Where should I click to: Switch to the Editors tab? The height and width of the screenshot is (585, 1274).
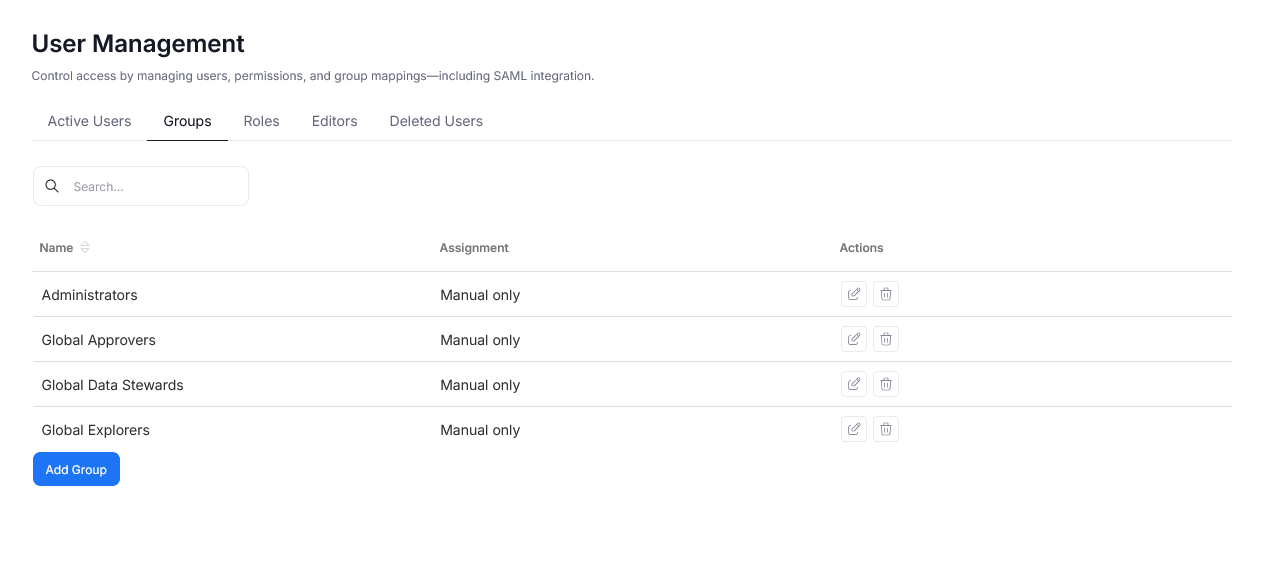334,121
